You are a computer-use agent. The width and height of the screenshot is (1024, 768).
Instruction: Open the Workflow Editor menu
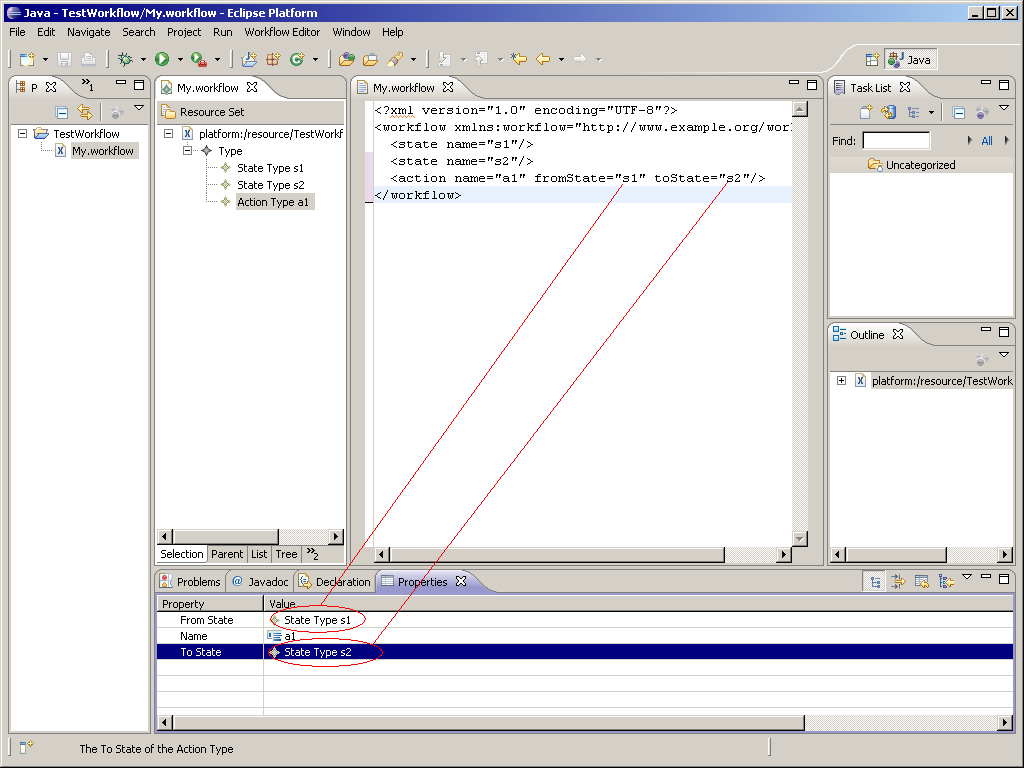282,32
